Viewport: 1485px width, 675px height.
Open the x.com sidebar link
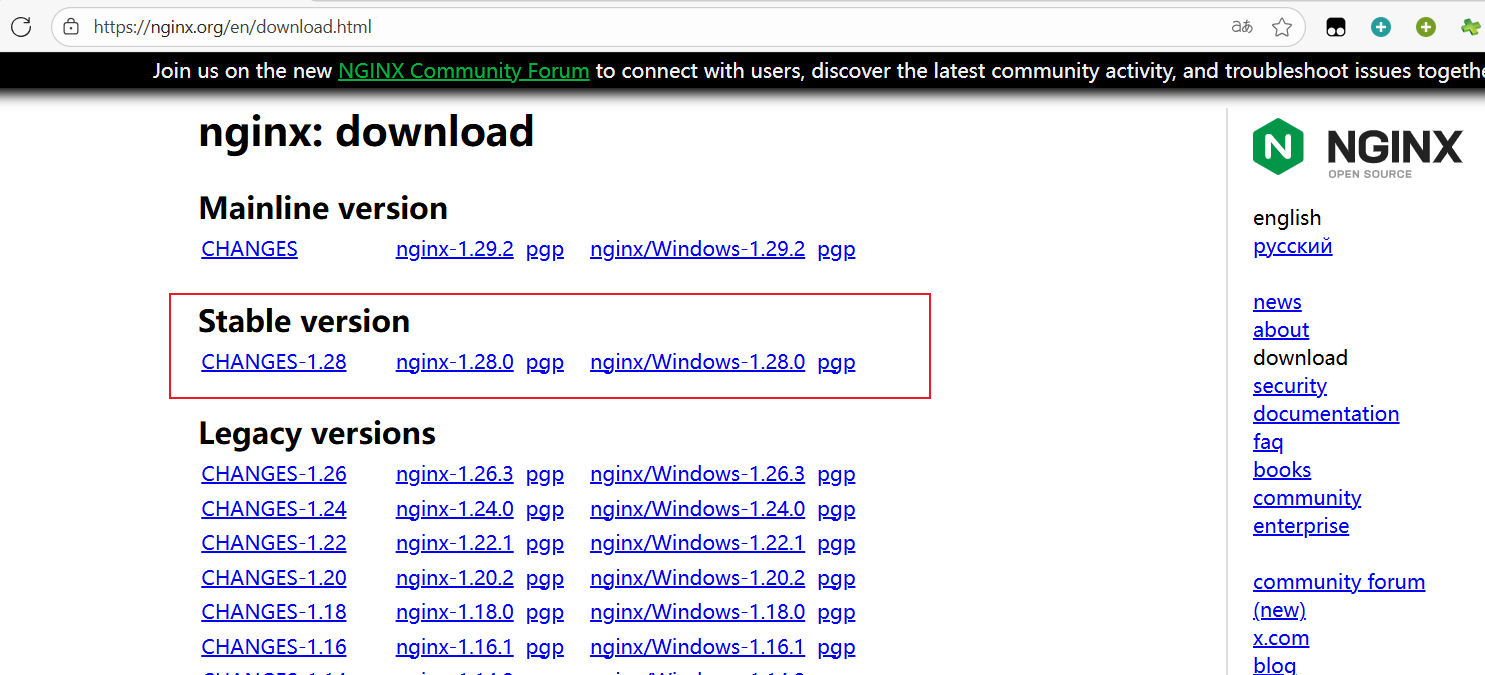click(x=1281, y=638)
